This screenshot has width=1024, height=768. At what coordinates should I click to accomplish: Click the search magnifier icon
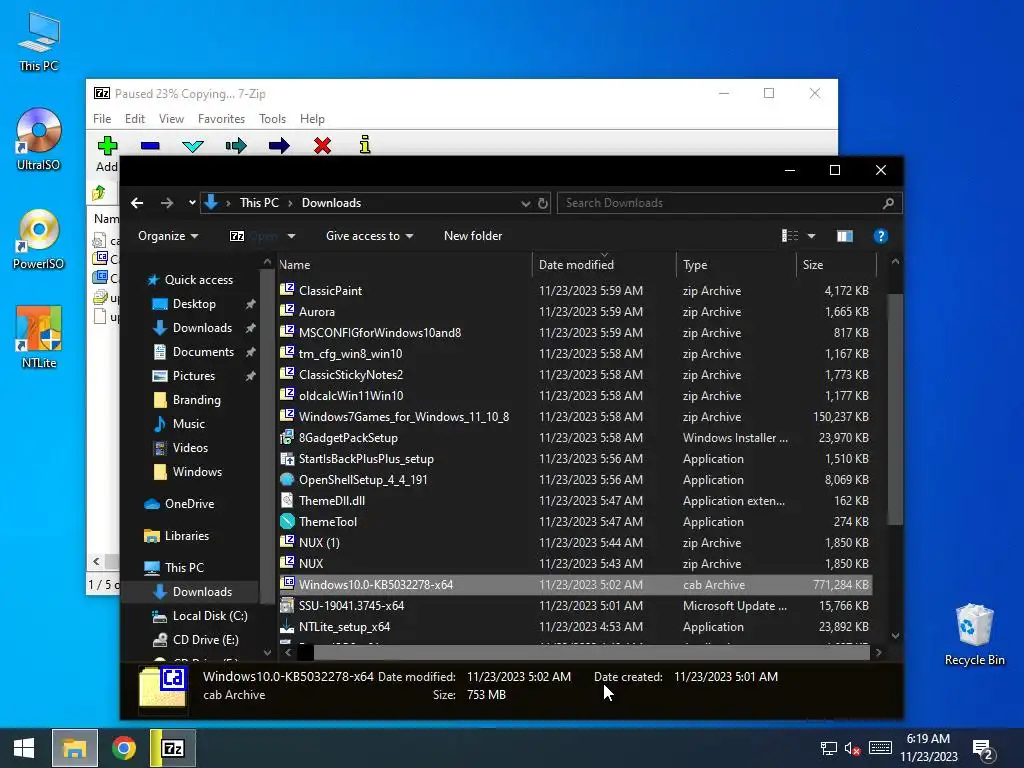pyautogui.click(x=888, y=203)
